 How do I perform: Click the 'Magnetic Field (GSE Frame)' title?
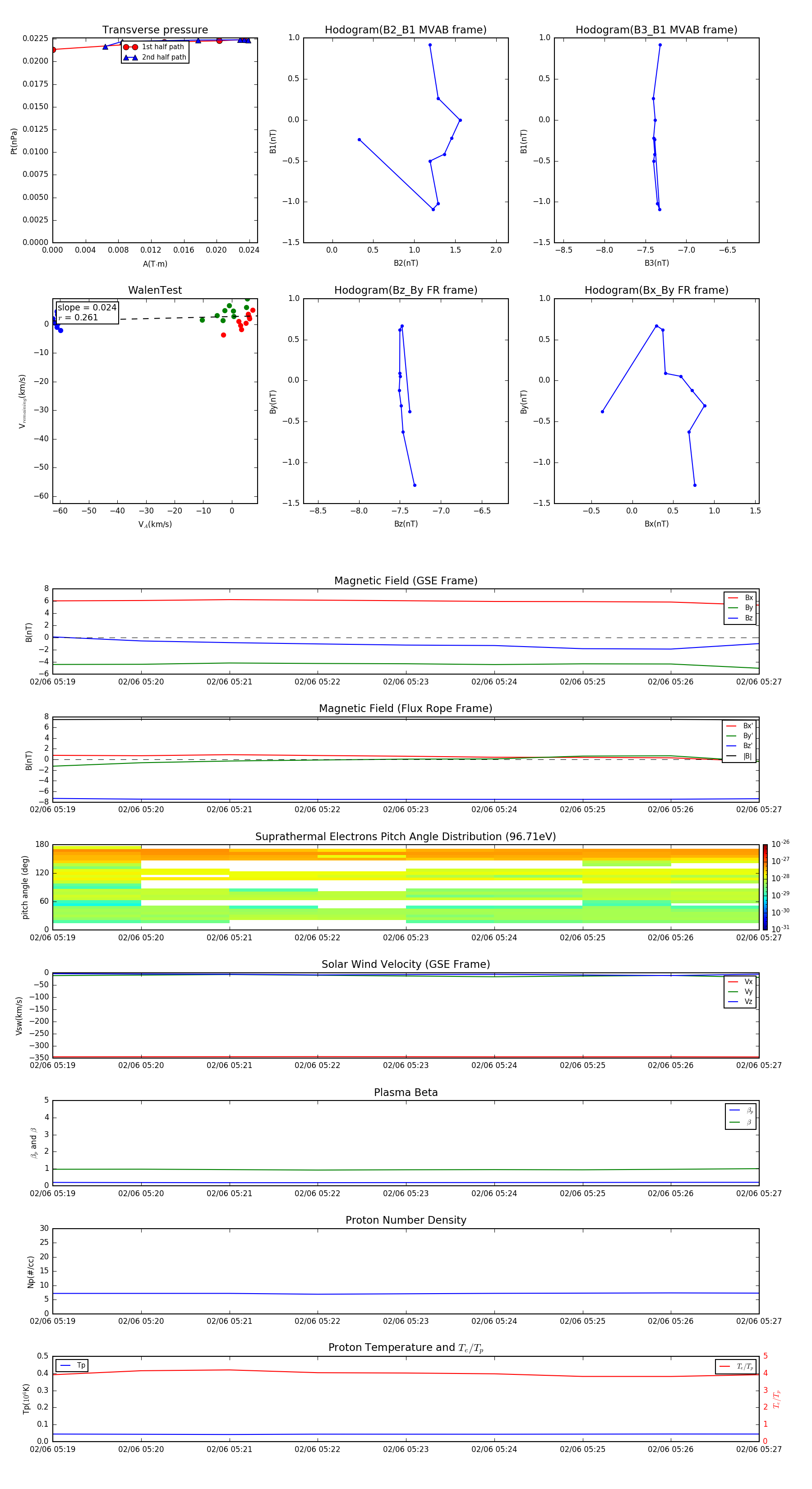pyautogui.click(x=406, y=581)
